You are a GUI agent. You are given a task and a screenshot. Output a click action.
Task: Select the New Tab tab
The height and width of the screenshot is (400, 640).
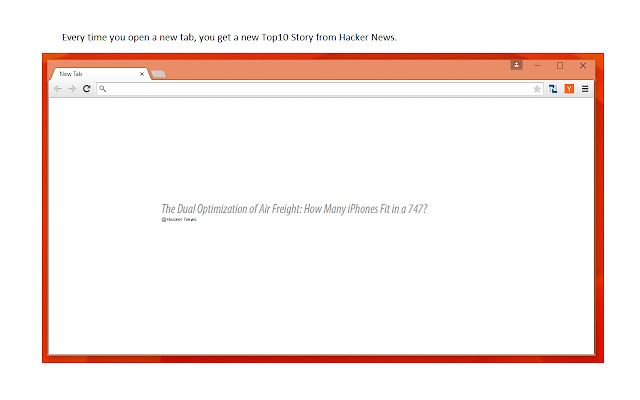click(99, 74)
